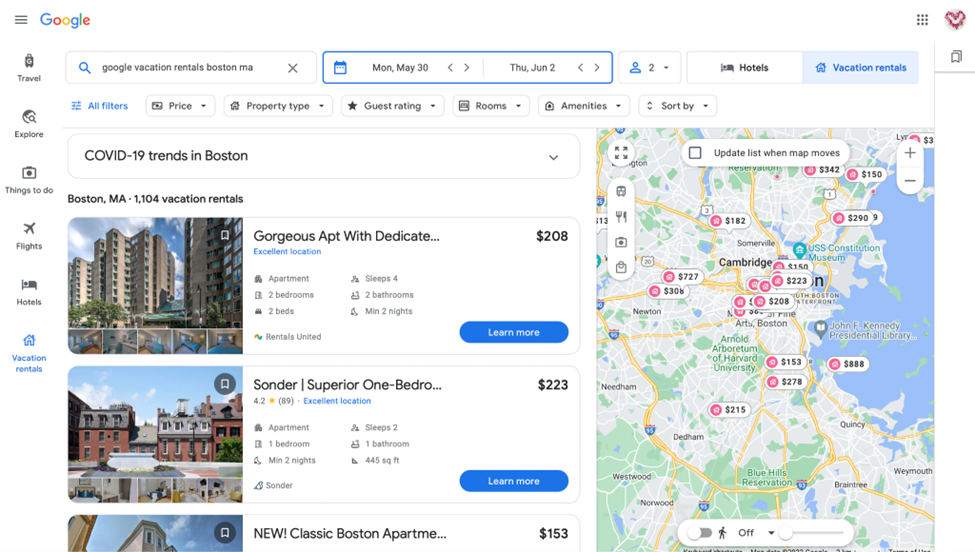Image resolution: width=975 pixels, height=552 pixels.
Task: Move check-out date one day earlier
Action: point(580,67)
